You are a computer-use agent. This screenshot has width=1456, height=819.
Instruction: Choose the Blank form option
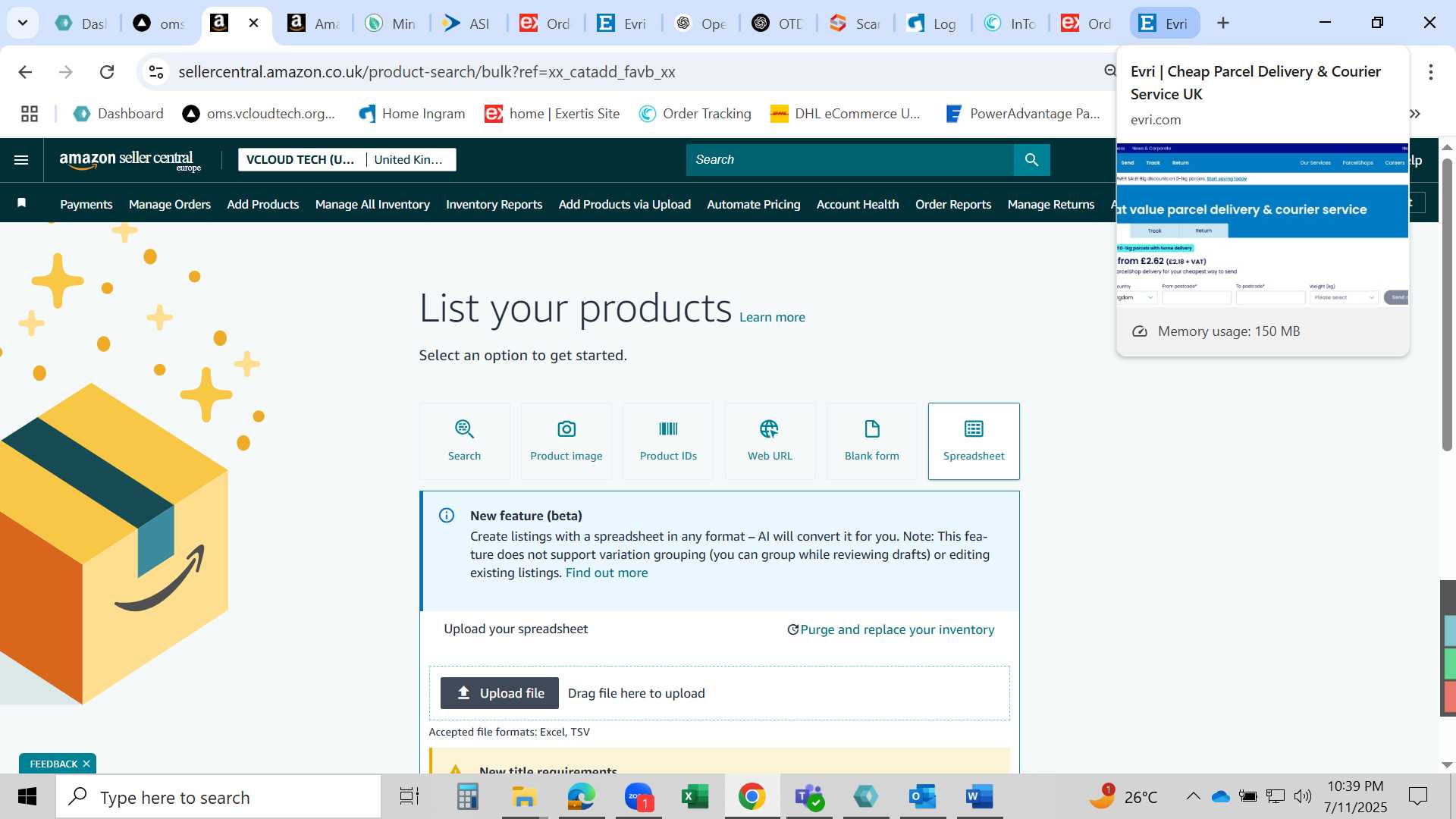pyautogui.click(x=872, y=441)
